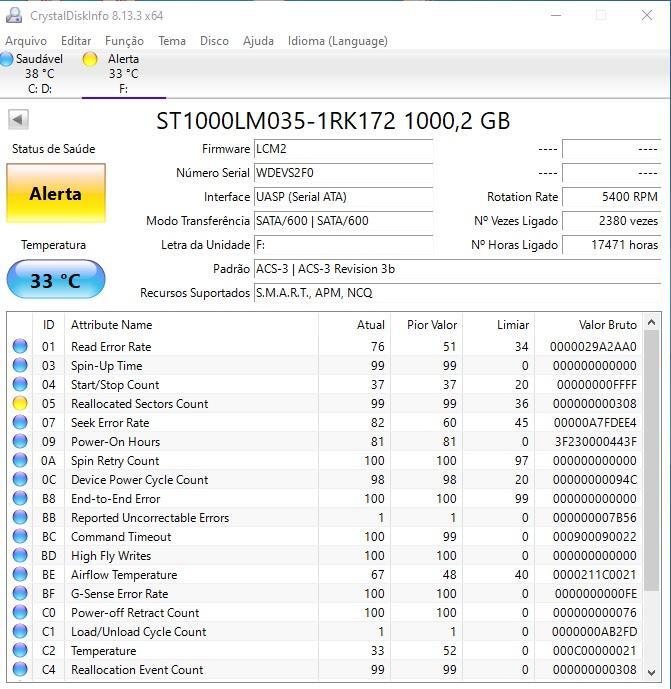Viewport: 671px width, 689px height.
Task: Open the Função menu
Action: click(x=124, y=41)
